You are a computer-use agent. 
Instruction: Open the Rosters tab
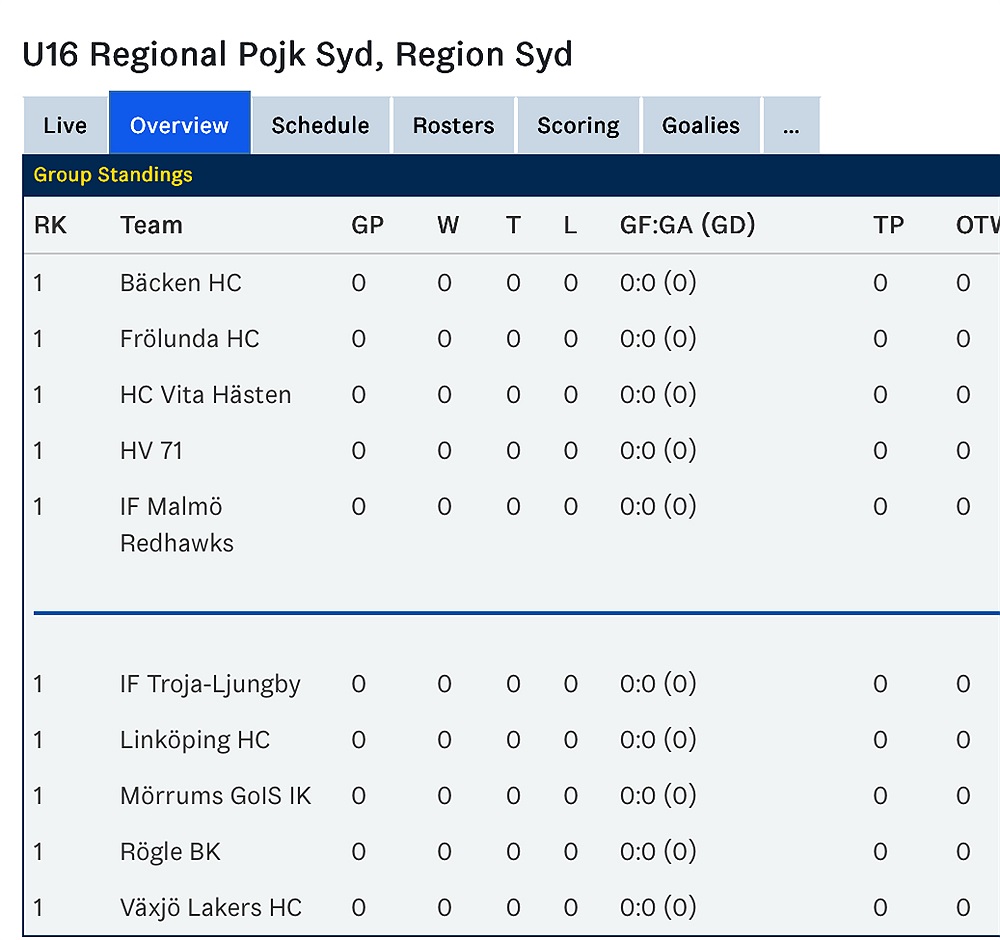453,125
